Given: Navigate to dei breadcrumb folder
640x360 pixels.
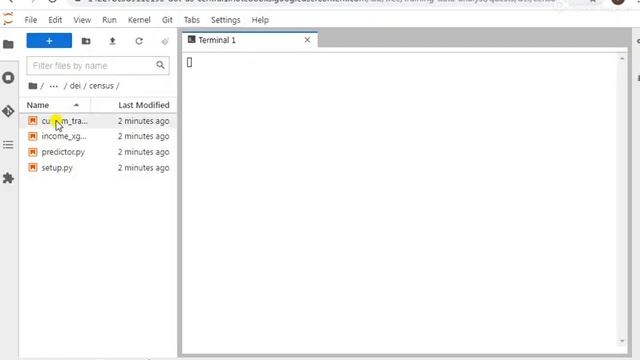Looking at the screenshot, I should pyautogui.click(x=75, y=86).
